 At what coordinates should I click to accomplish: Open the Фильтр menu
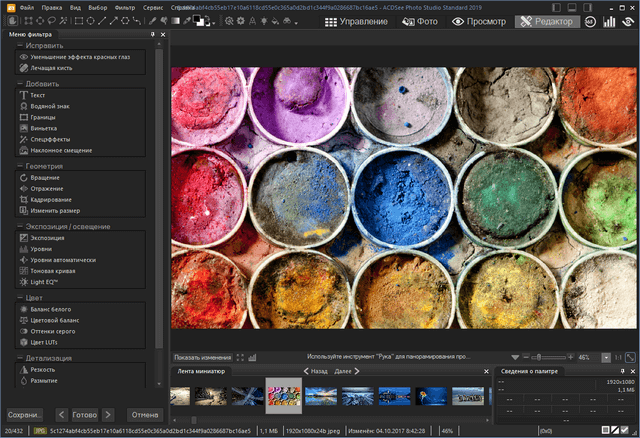124,6
